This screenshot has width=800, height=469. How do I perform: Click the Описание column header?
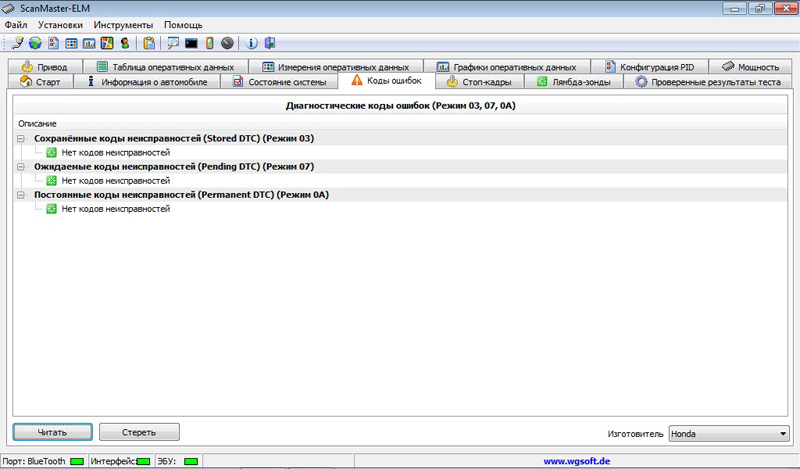[37, 124]
